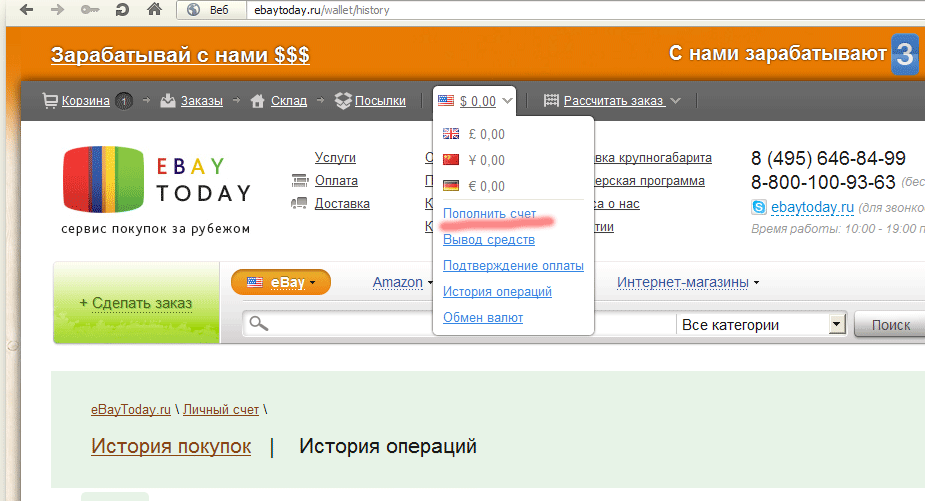925x501 pixels.
Task: Click the UK flag icon
Action: point(451,134)
